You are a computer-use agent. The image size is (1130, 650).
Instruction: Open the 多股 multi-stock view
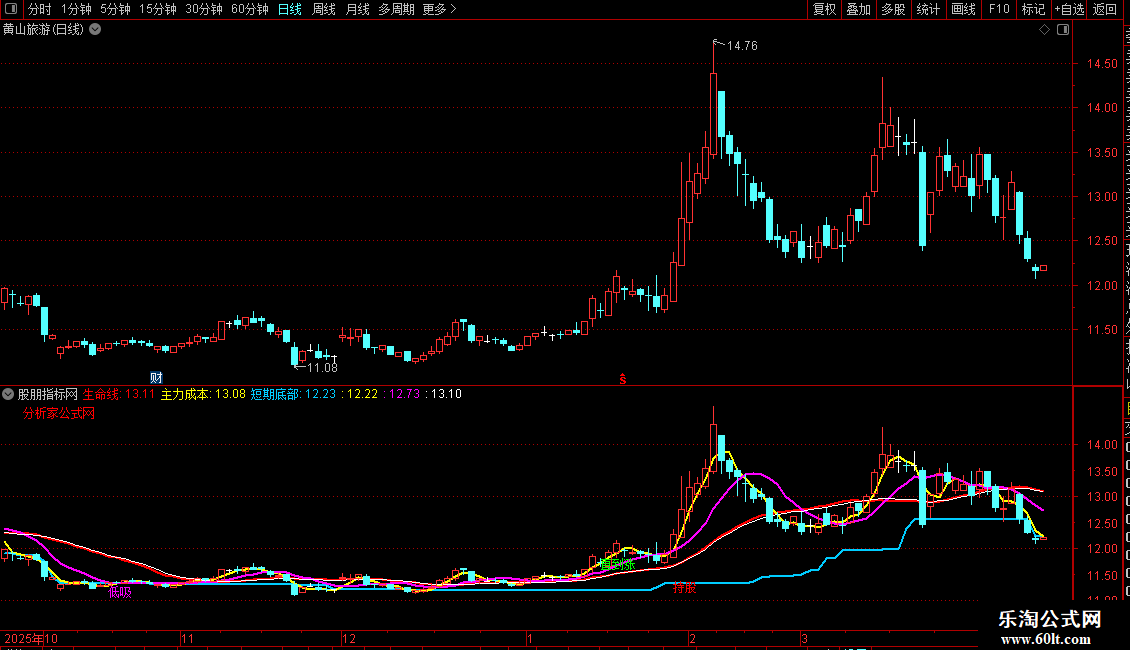pyautogui.click(x=894, y=9)
